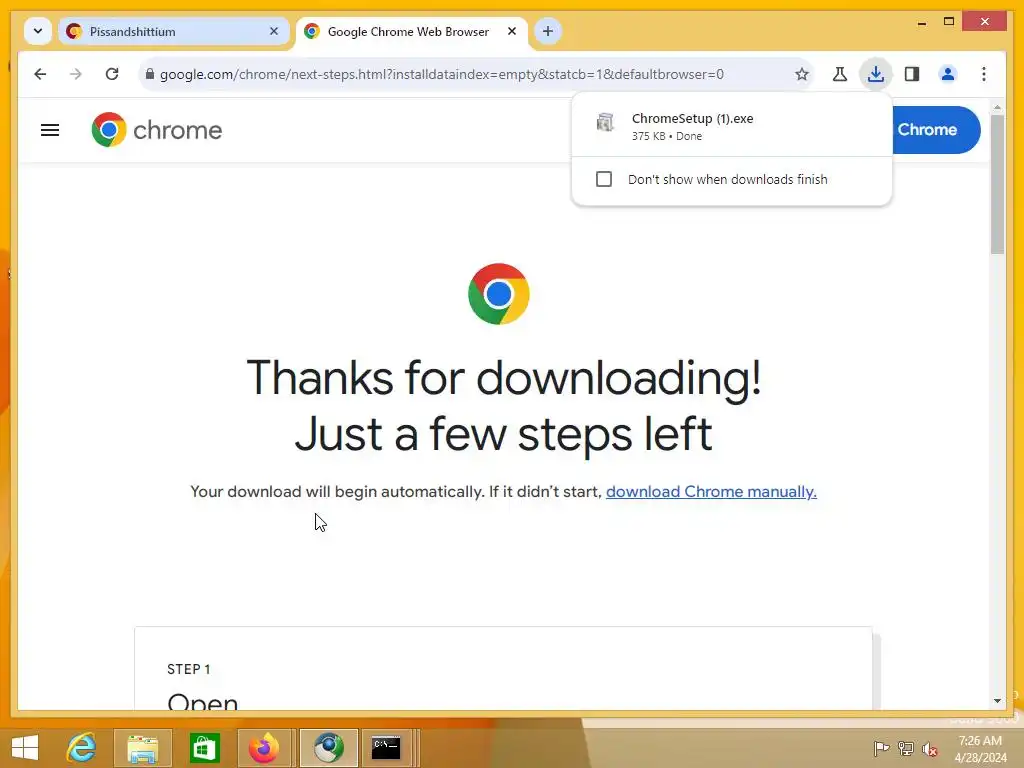
Task: Open the ChromeSetup (1).exe download item
Action: pos(731,126)
